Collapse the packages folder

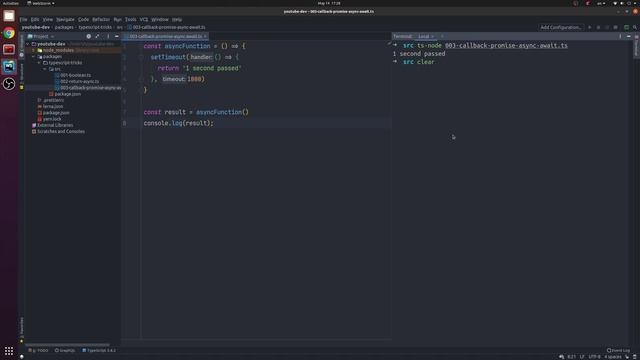33,56
